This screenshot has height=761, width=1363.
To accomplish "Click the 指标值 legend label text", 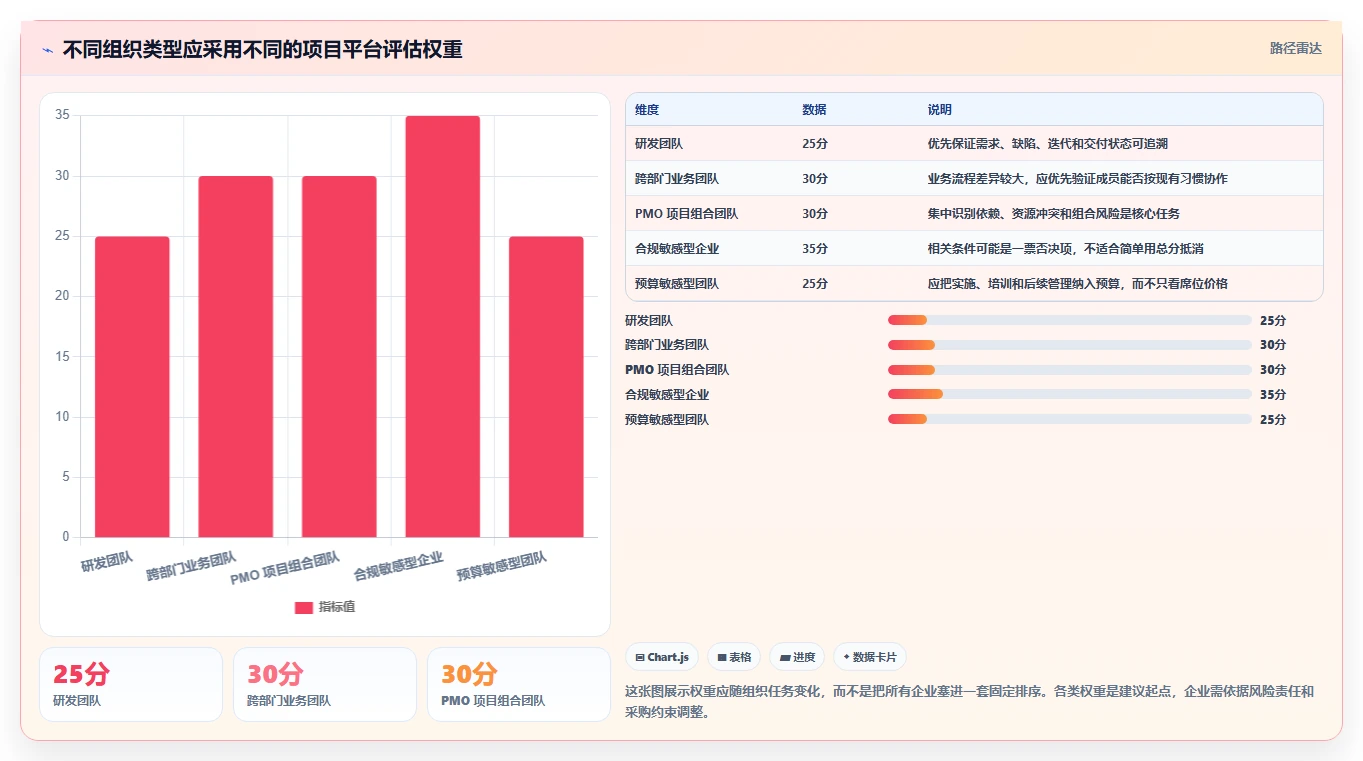I will click(x=337, y=608).
